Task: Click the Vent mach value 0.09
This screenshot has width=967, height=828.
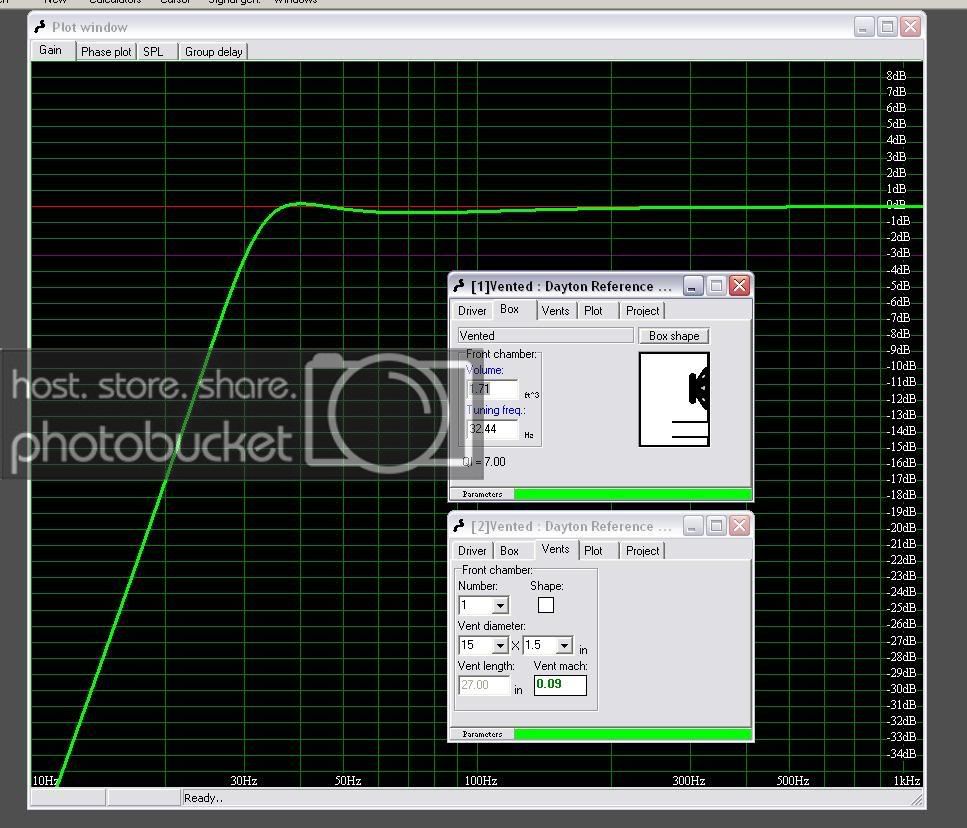Action: [560, 685]
